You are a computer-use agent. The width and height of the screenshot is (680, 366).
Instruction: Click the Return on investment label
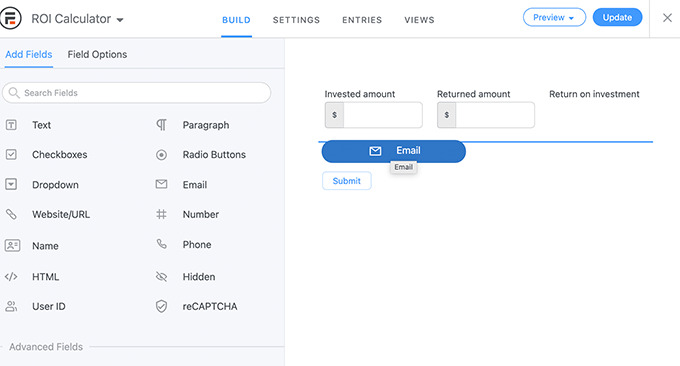tap(594, 94)
